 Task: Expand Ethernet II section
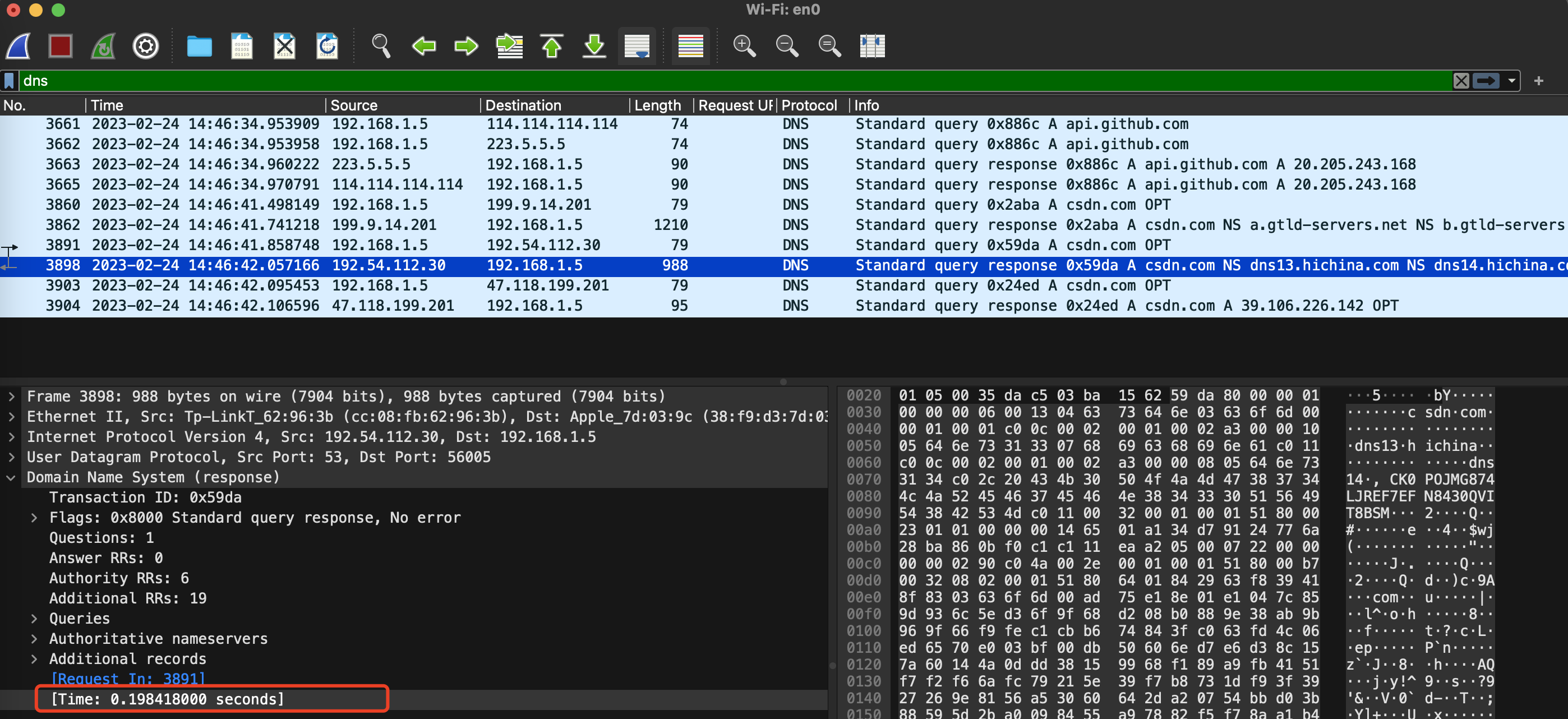point(11,416)
